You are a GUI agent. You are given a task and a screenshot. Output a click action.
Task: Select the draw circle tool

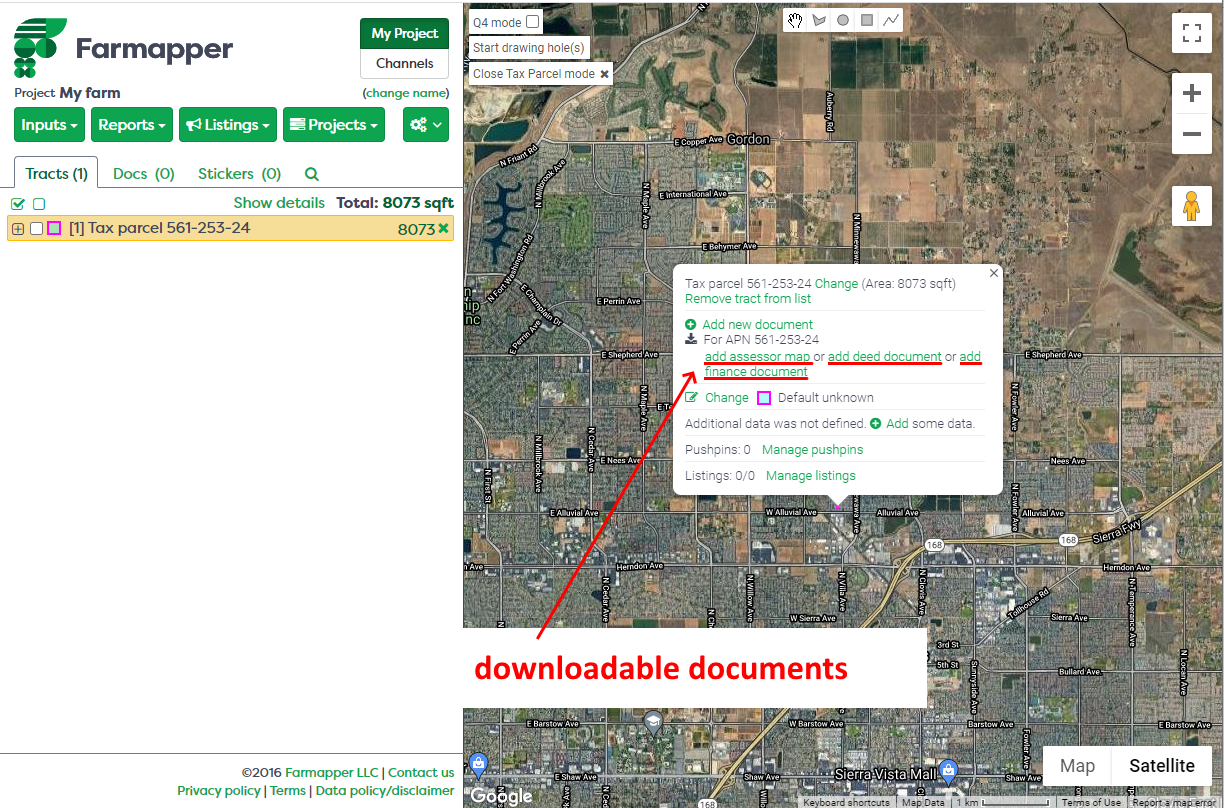[843, 20]
